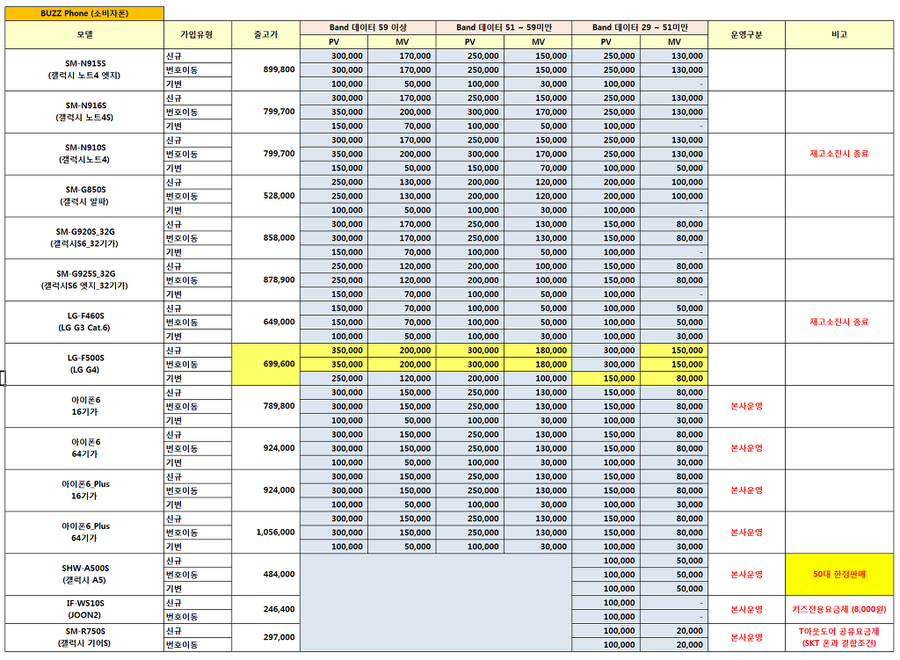Click the "출고가" column header
The image size is (900, 660).
click(266, 34)
